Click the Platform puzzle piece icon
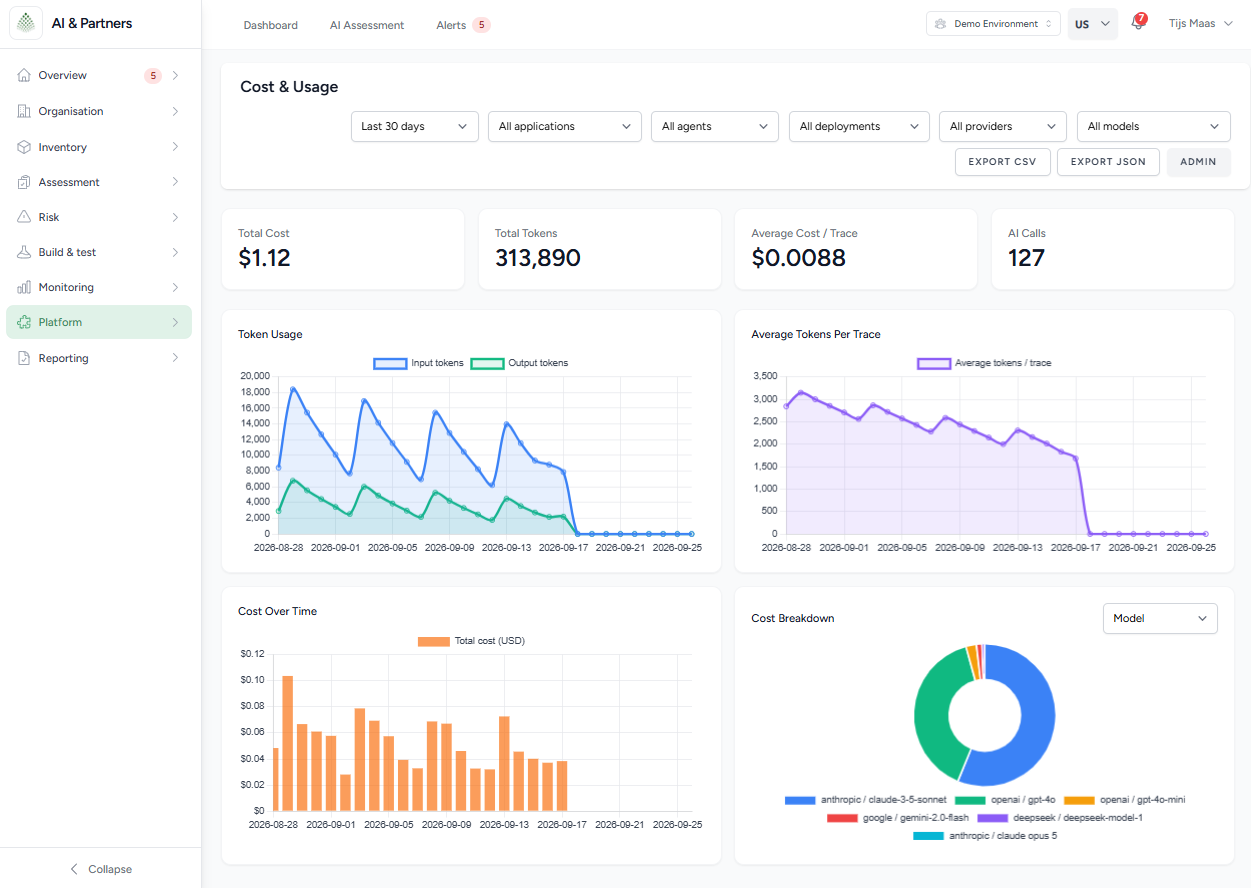 click(24, 322)
